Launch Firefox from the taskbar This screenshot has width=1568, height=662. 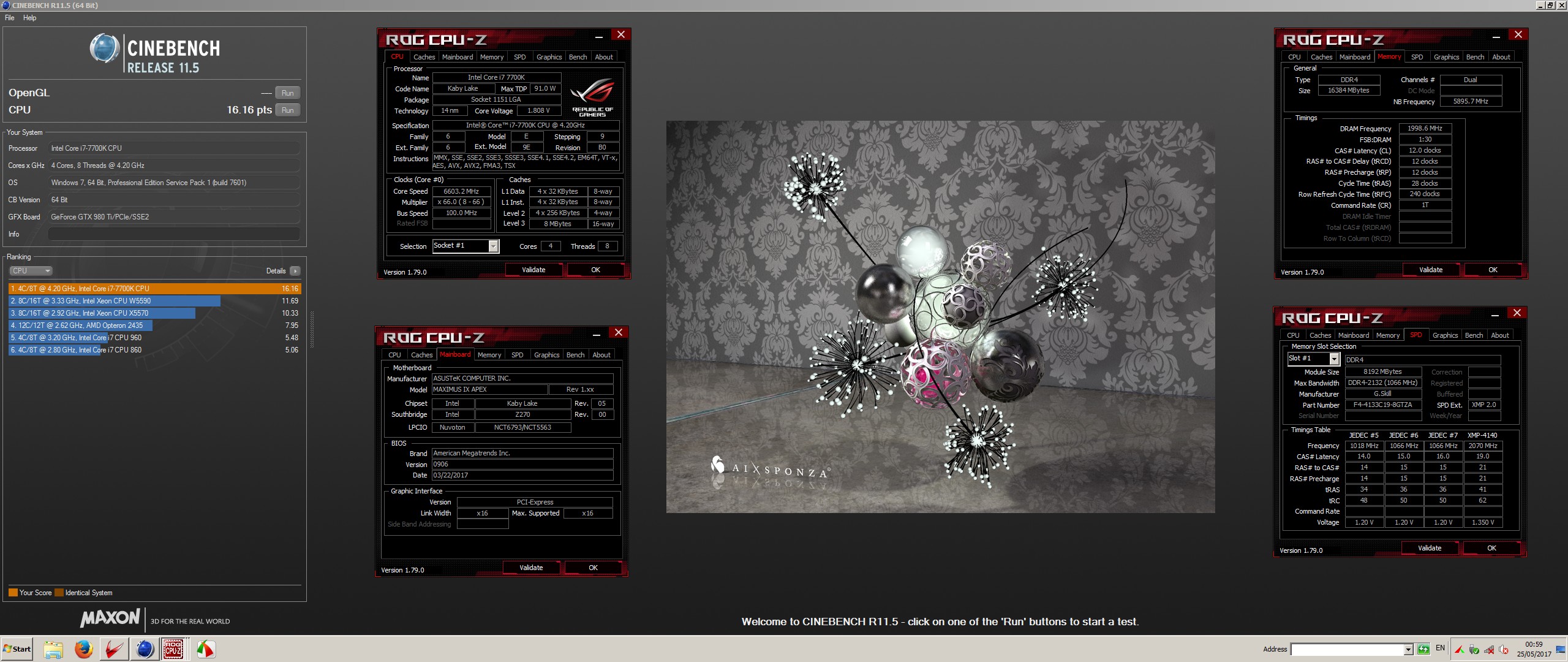(x=83, y=649)
